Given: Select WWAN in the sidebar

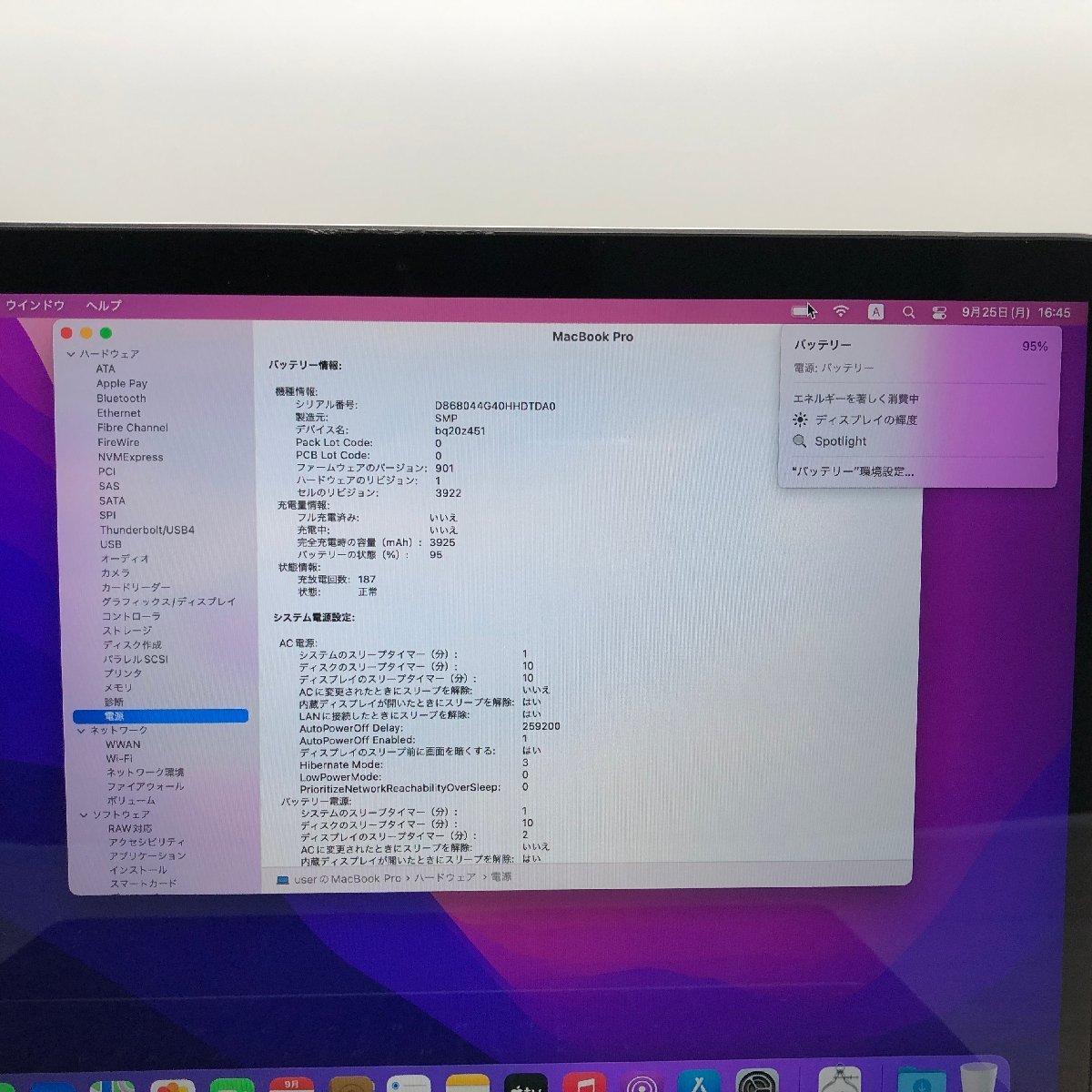Looking at the screenshot, I should [123, 744].
